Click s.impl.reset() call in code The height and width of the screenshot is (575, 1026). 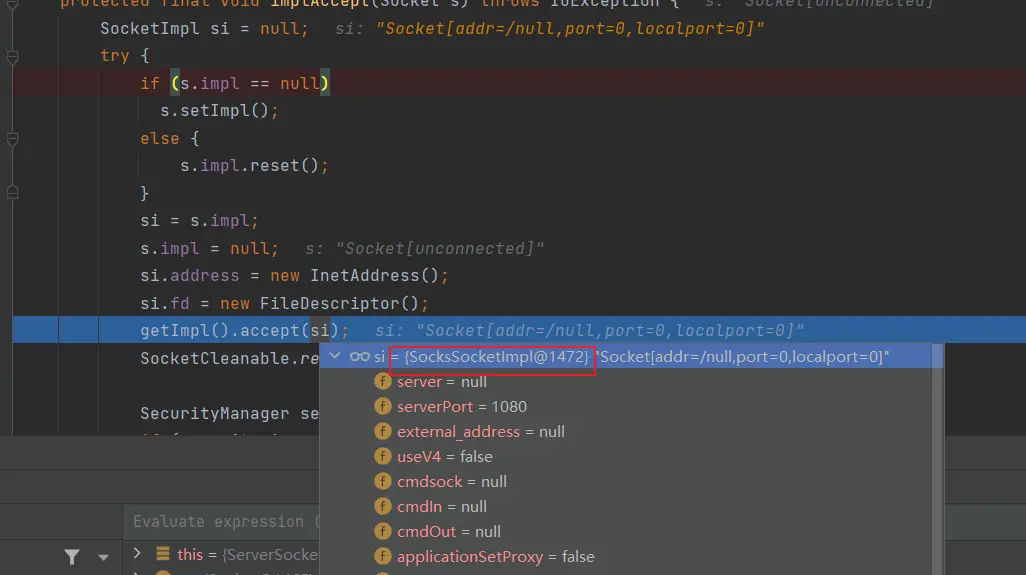click(254, 166)
